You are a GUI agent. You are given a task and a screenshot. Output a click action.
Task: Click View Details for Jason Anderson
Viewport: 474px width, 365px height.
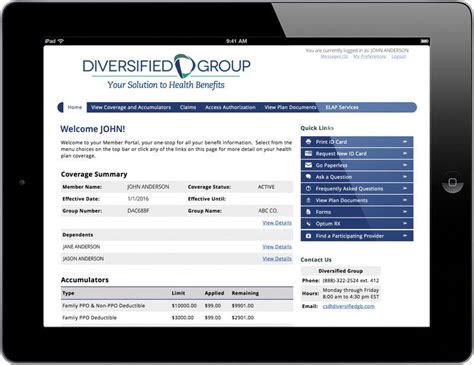click(x=277, y=259)
